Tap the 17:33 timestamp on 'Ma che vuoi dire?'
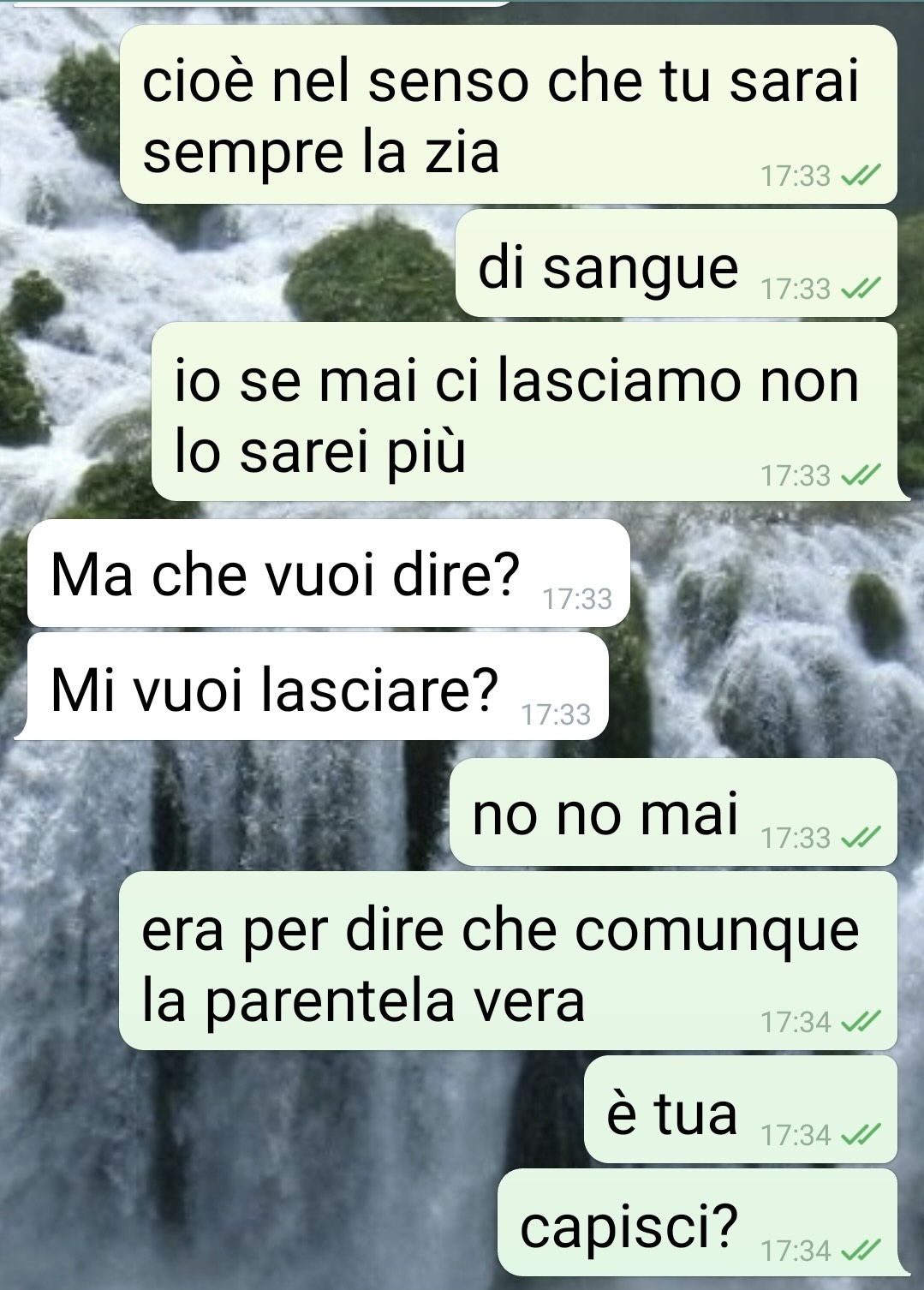This screenshot has width=924, height=1290. (577, 600)
